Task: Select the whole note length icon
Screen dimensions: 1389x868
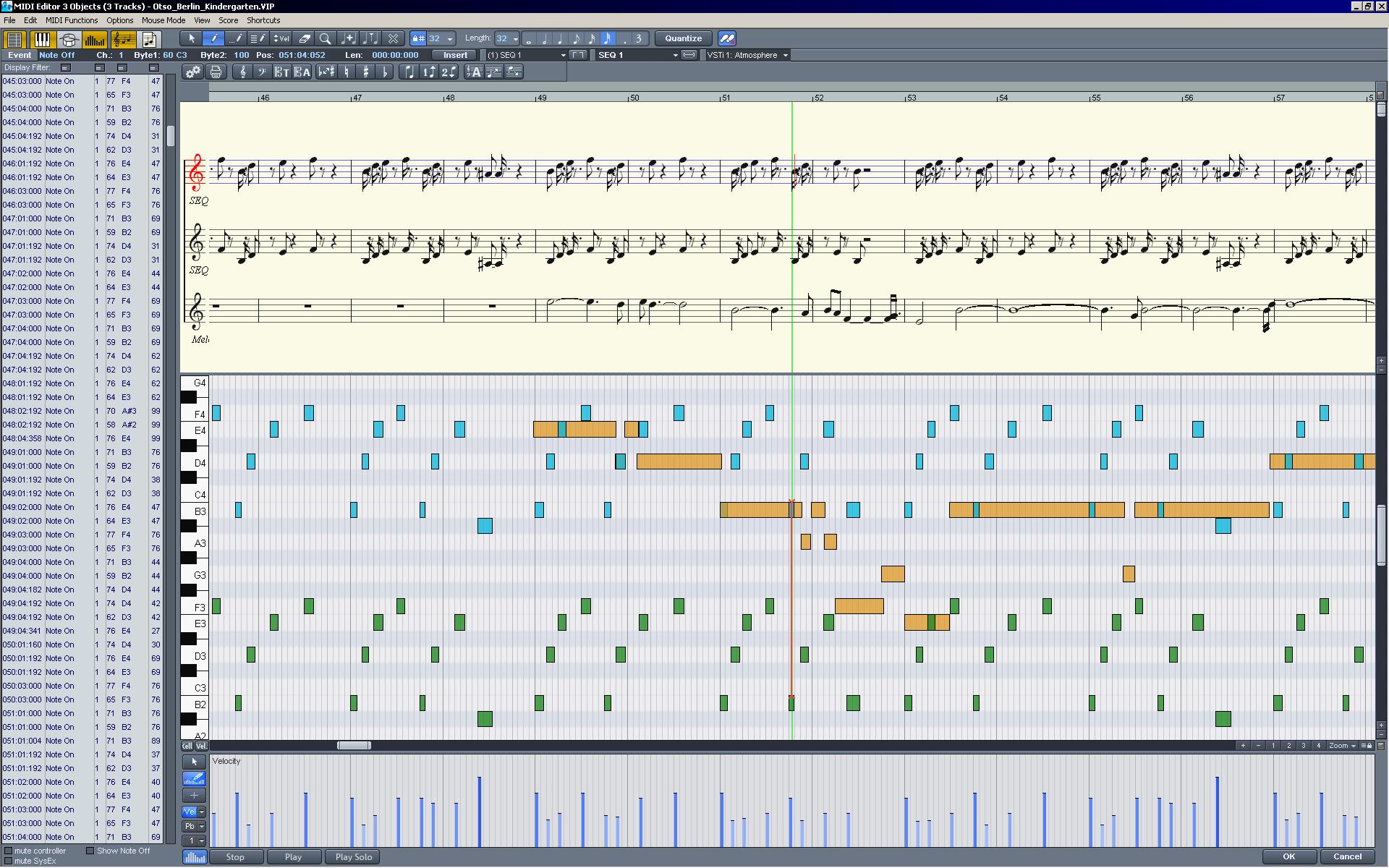Action: pyautogui.click(x=530, y=39)
